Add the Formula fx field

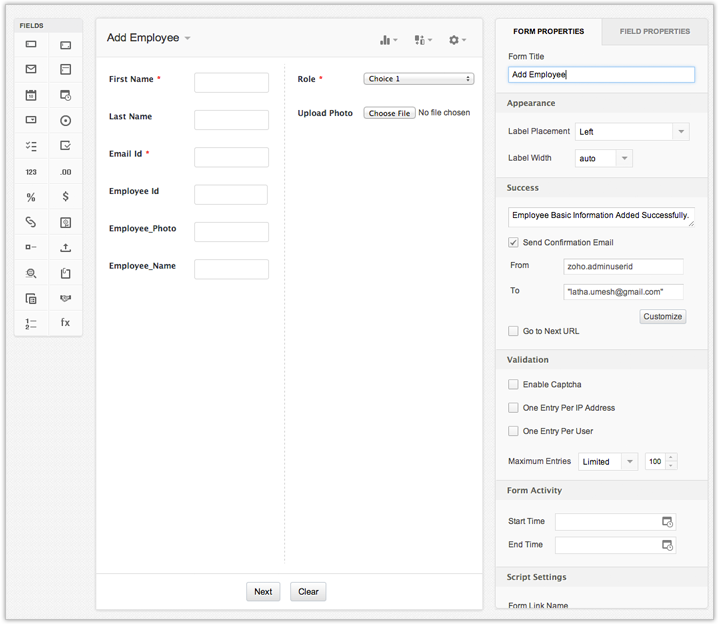[x=65, y=323]
